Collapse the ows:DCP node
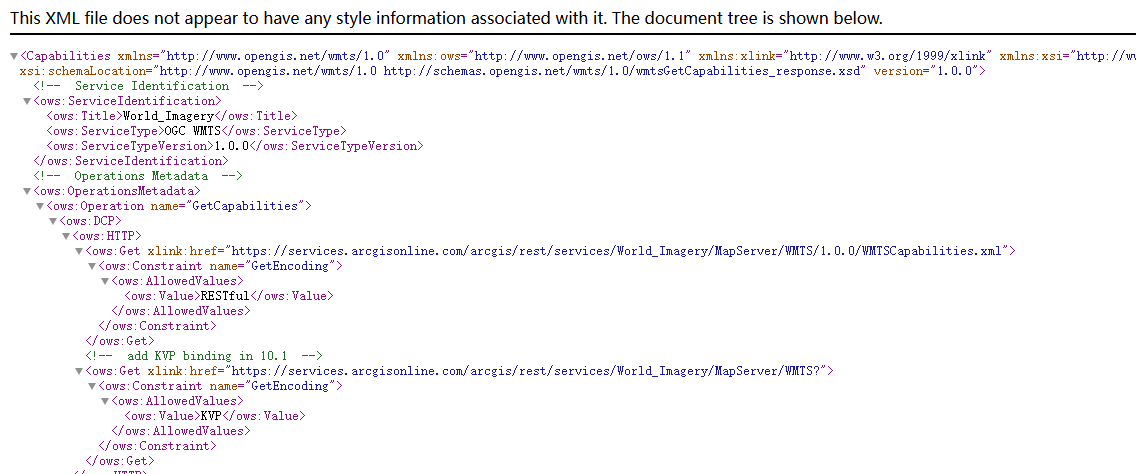The image size is (1136, 474). [x=53, y=221]
